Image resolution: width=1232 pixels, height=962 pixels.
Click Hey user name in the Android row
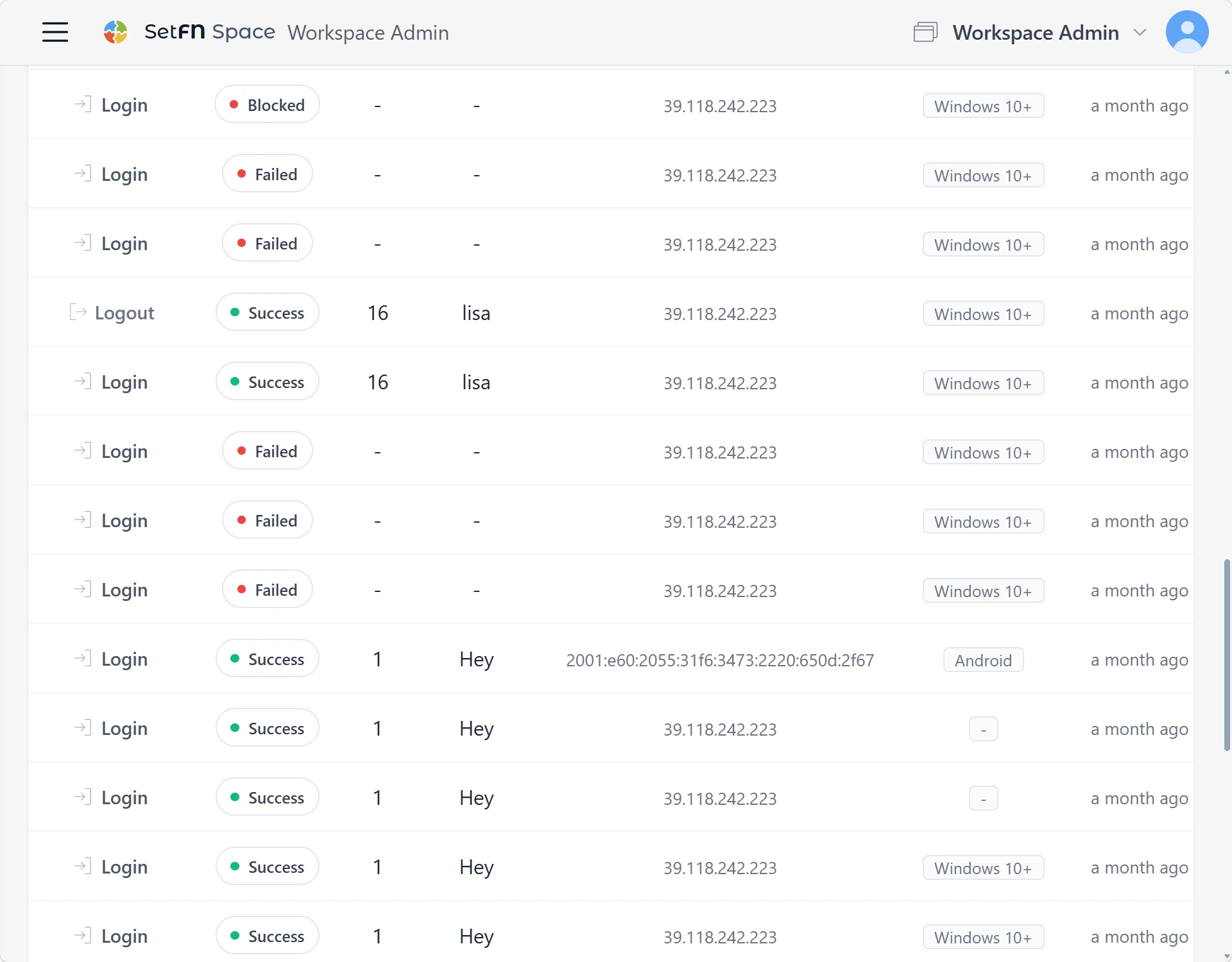coord(476,660)
